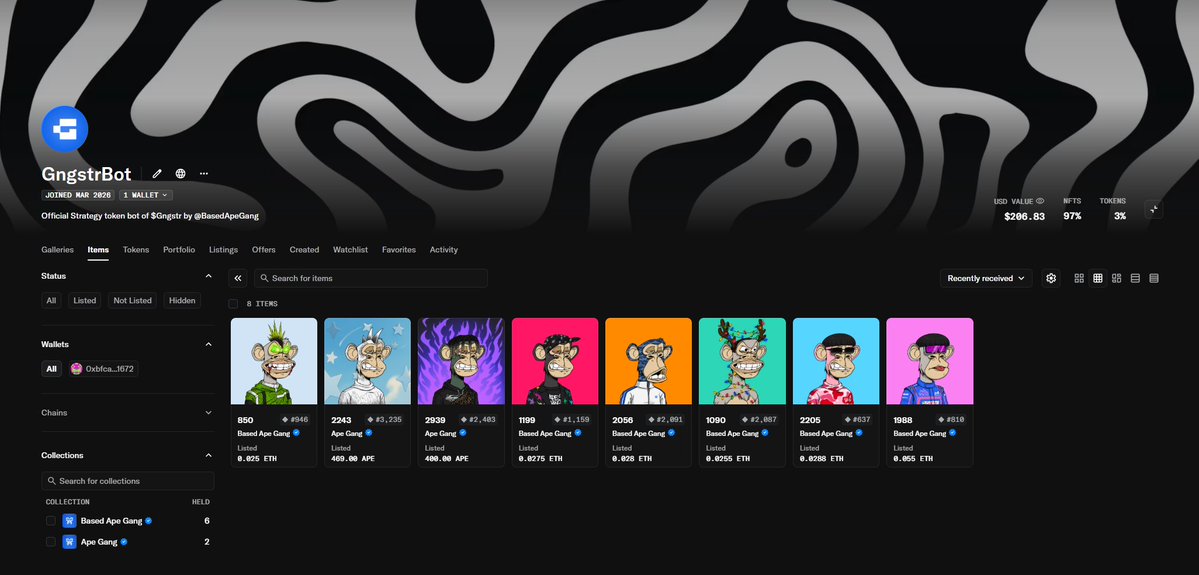Open the Offers tab
This screenshot has width=1199, height=575.
point(264,250)
